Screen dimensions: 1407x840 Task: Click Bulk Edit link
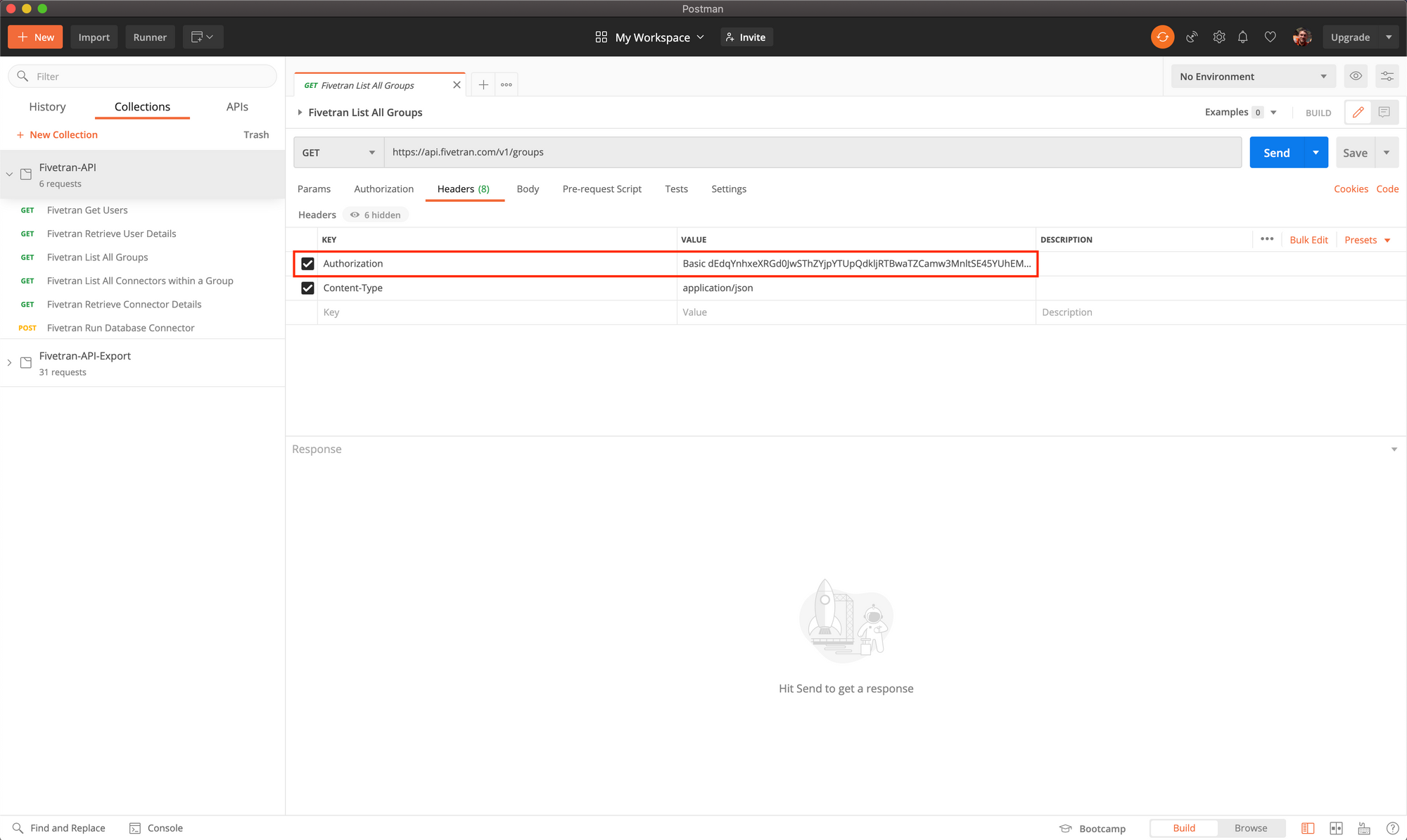[x=1309, y=240]
